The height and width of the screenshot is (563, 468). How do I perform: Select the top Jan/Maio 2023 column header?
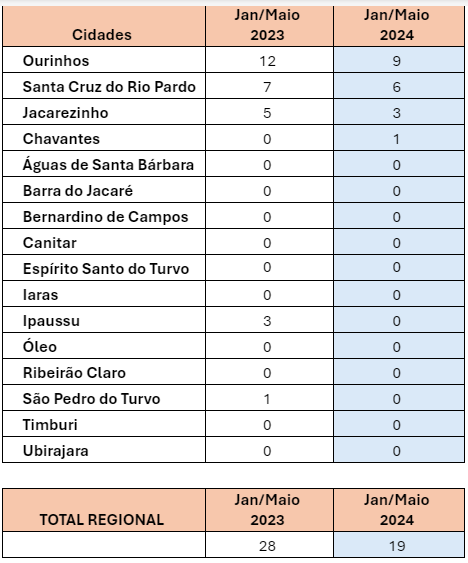pyautogui.click(x=269, y=27)
